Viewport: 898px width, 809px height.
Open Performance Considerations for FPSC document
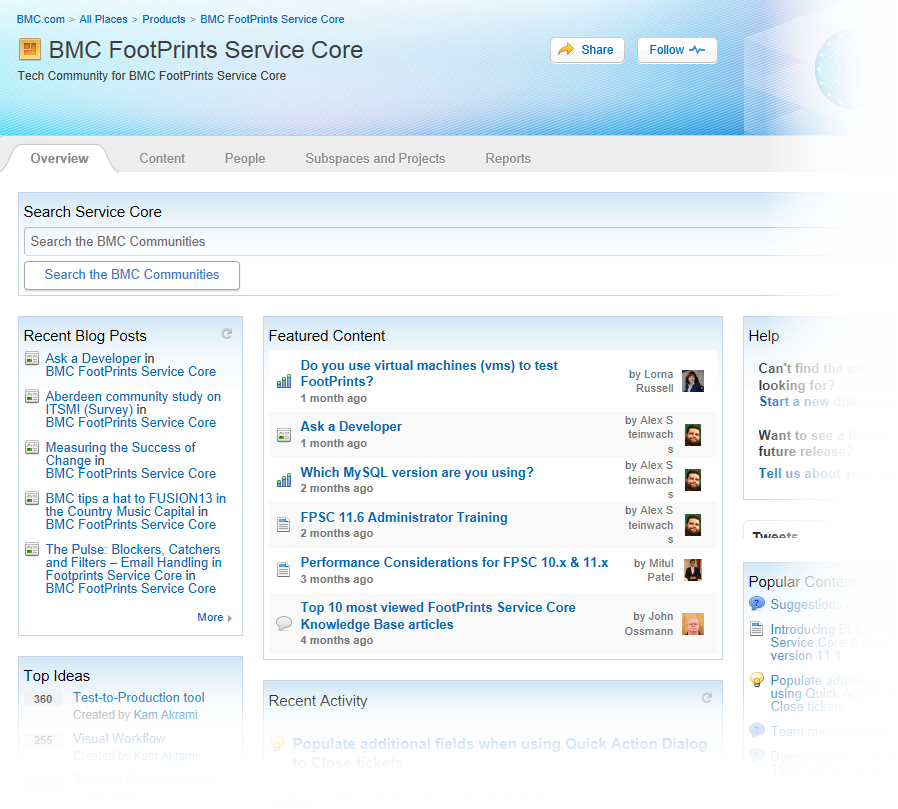click(454, 562)
